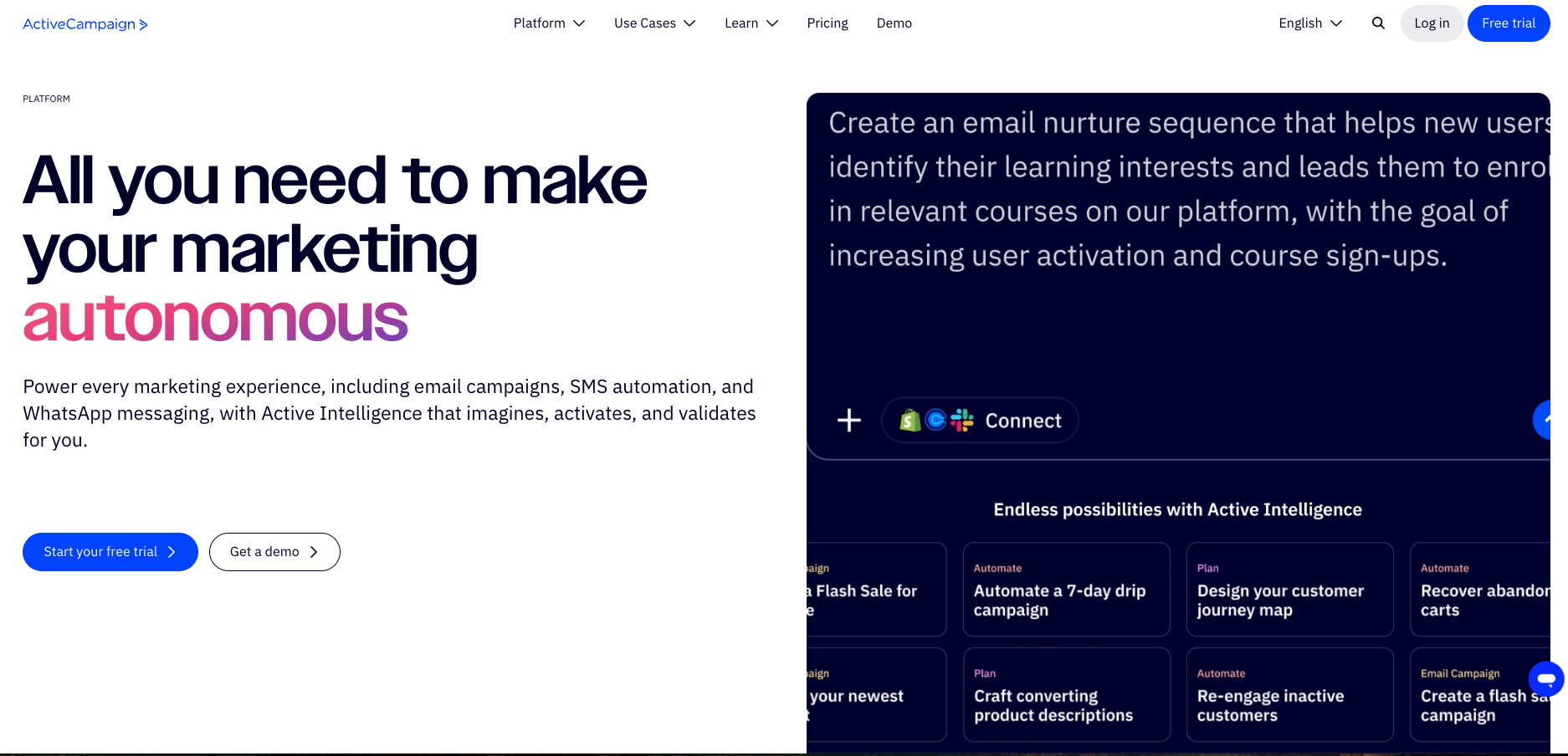
Task: Click the ActiveCampaign logo
Action: (x=85, y=24)
